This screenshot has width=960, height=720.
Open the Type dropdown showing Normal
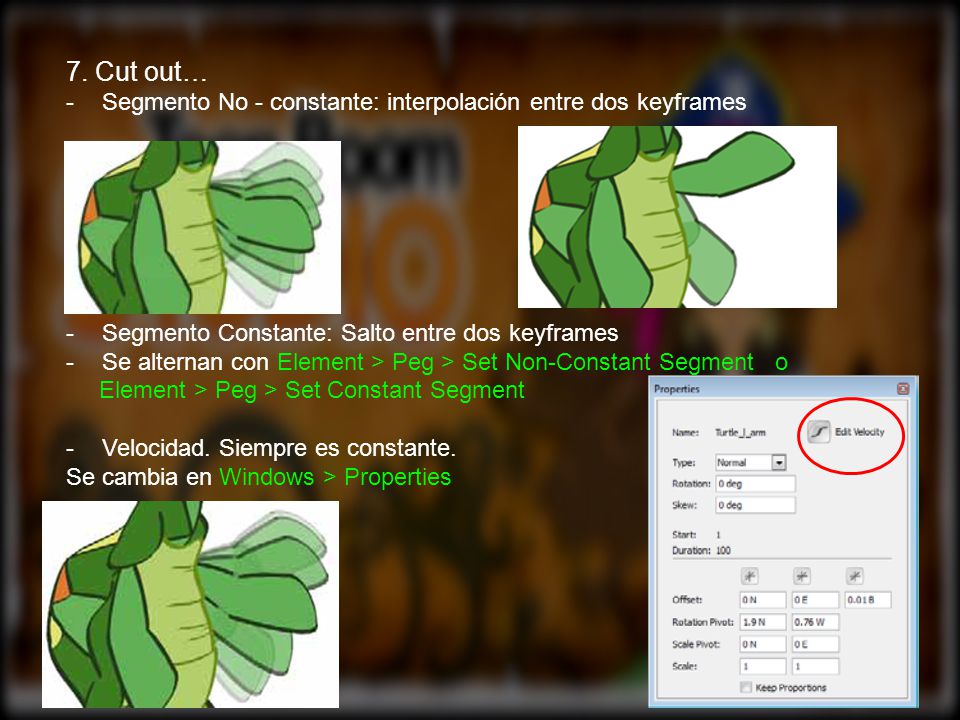pyautogui.click(x=751, y=462)
